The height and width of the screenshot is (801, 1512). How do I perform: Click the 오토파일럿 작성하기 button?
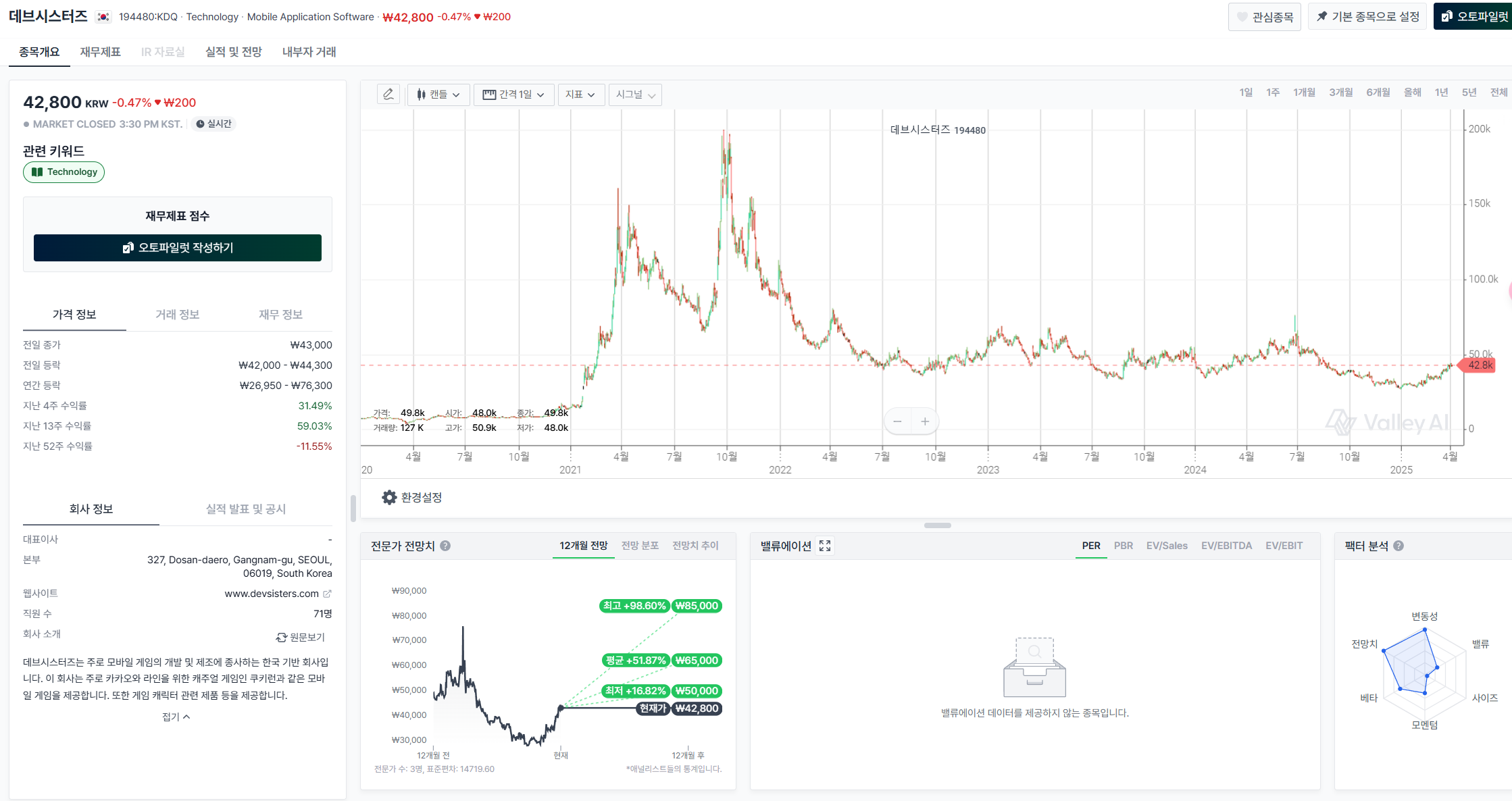178,248
